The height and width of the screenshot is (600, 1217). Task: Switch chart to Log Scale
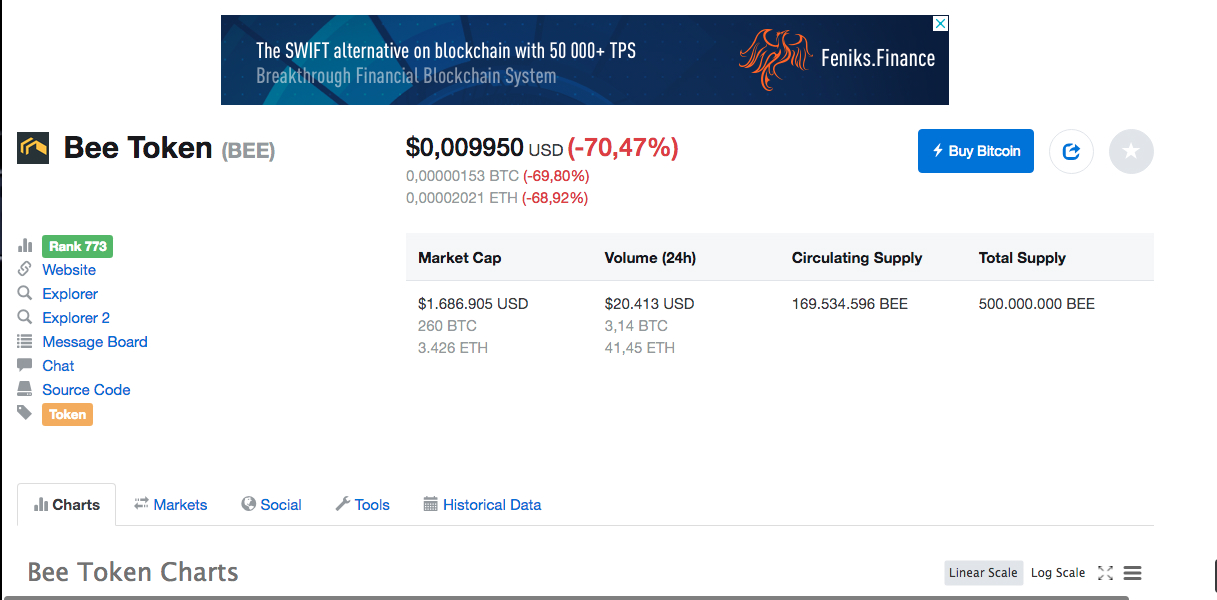pyautogui.click(x=1058, y=573)
